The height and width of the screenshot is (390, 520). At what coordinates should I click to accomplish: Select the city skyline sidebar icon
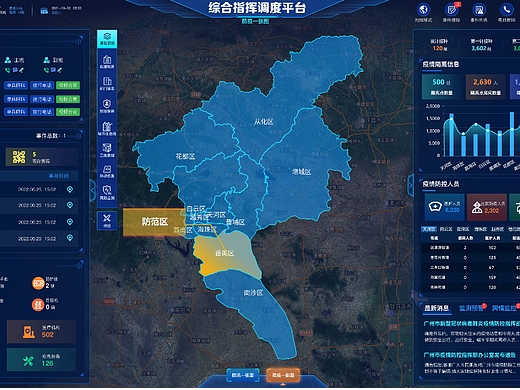point(107,129)
